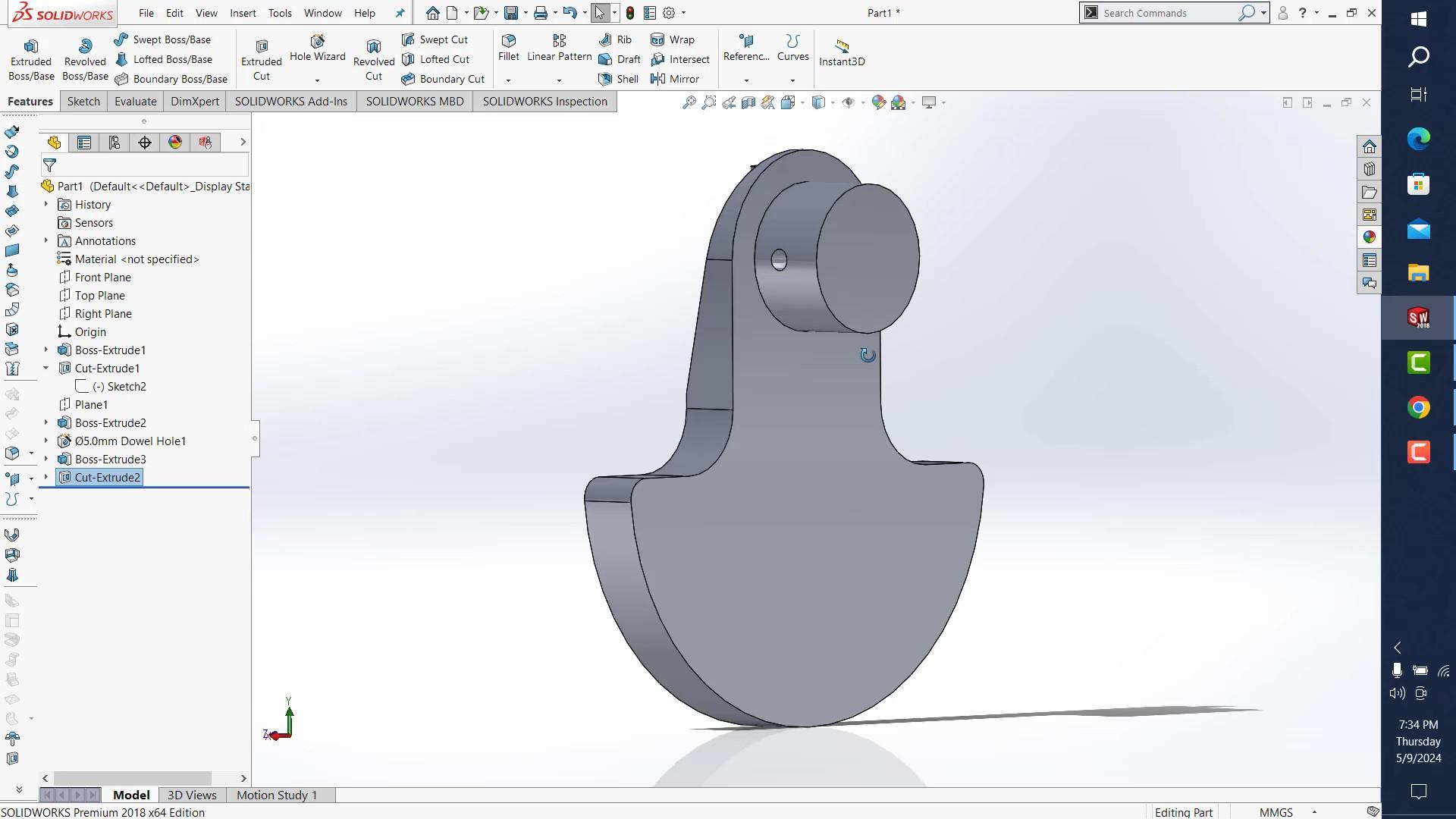1456x819 pixels.
Task: Select Ø5.0mm Dowel Hole1 in tree
Action: 130,441
